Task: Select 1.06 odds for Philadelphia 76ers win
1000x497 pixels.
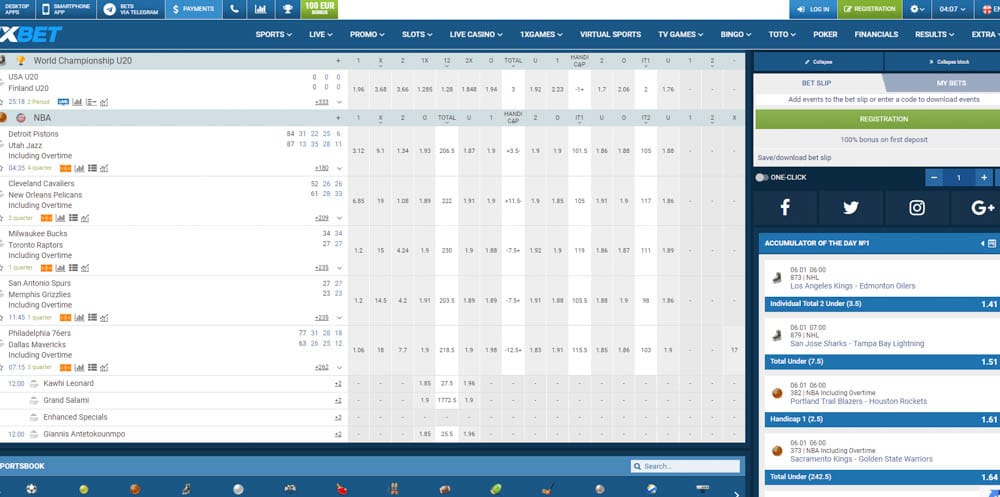Action: tap(358, 350)
